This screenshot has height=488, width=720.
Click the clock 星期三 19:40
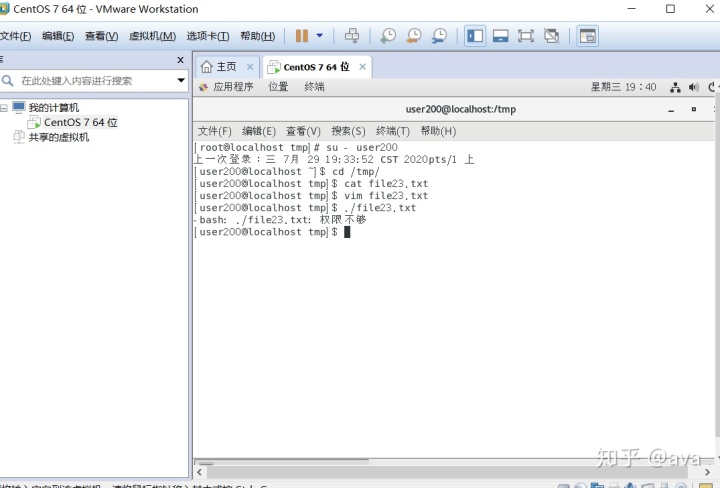[x=623, y=87]
